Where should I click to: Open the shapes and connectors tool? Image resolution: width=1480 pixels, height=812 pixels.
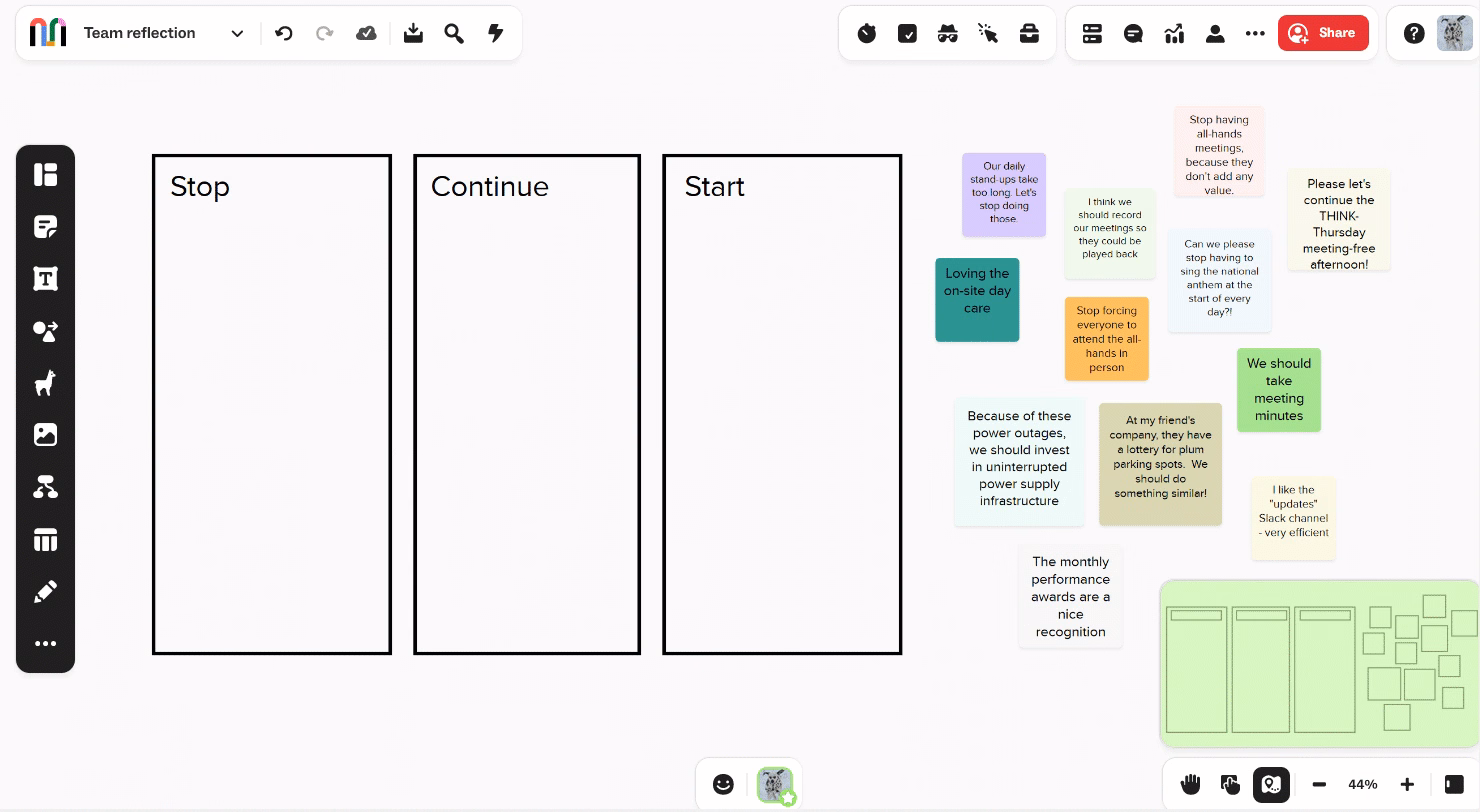click(x=45, y=331)
